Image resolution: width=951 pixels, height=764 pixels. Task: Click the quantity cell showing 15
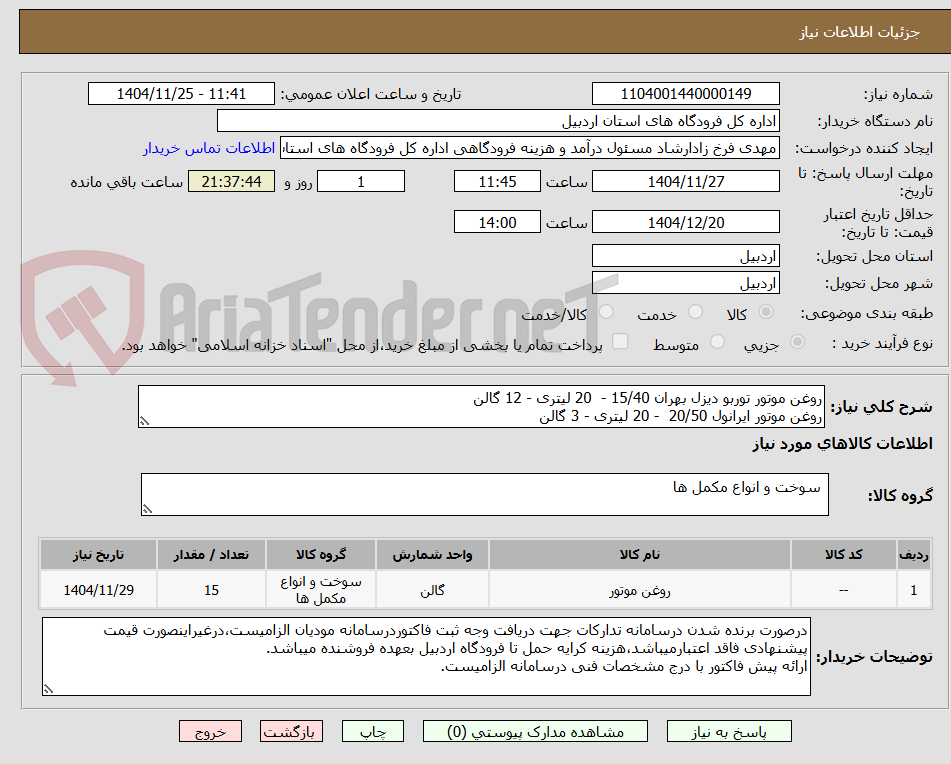click(211, 590)
